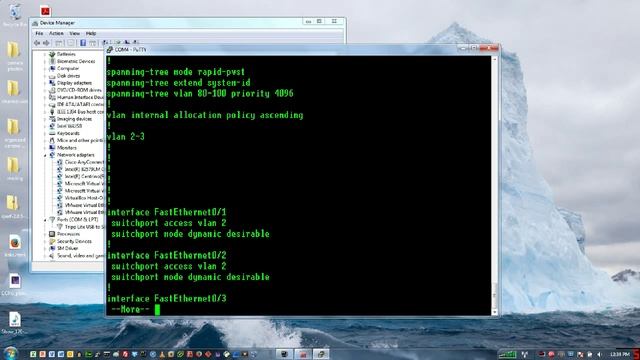Click the taskbar clock showing 12:38 PM
Image resolution: width=640 pixels, height=360 pixels.
(x=620, y=354)
